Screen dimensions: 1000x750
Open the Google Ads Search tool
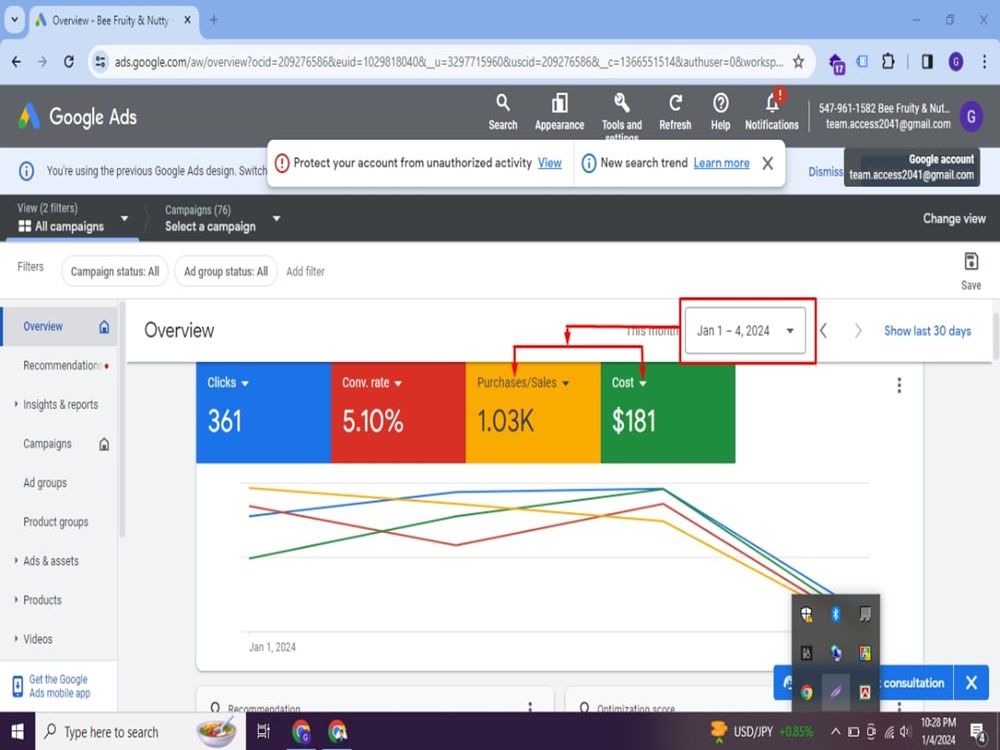click(503, 112)
